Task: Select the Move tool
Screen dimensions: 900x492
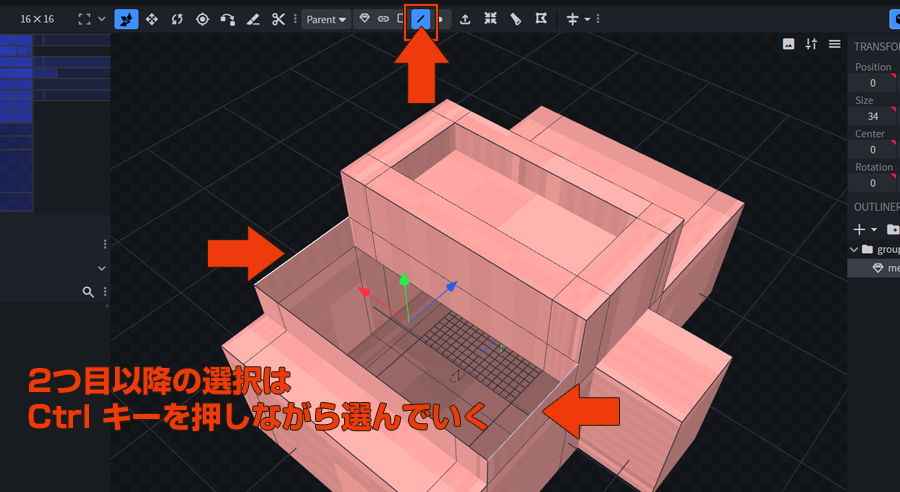Action: click(152, 19)
